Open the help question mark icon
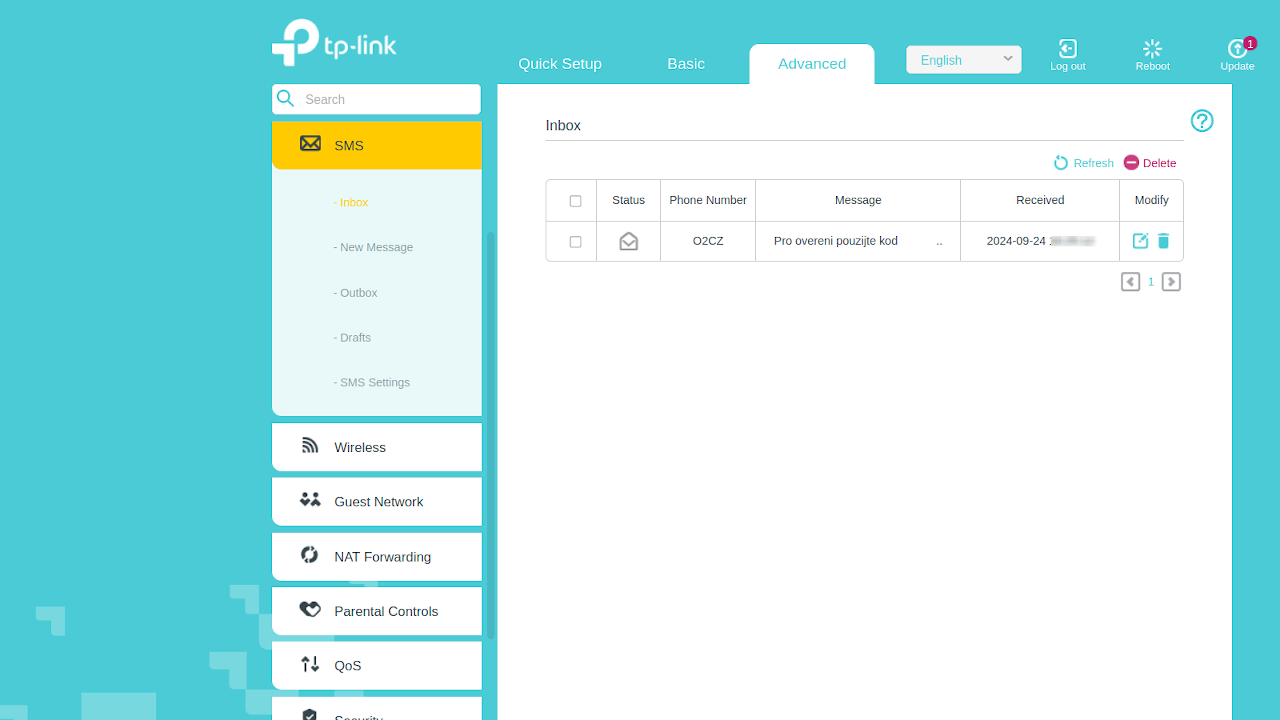The height and width of the screenshot is (720, 1280). pos(1201,121)
